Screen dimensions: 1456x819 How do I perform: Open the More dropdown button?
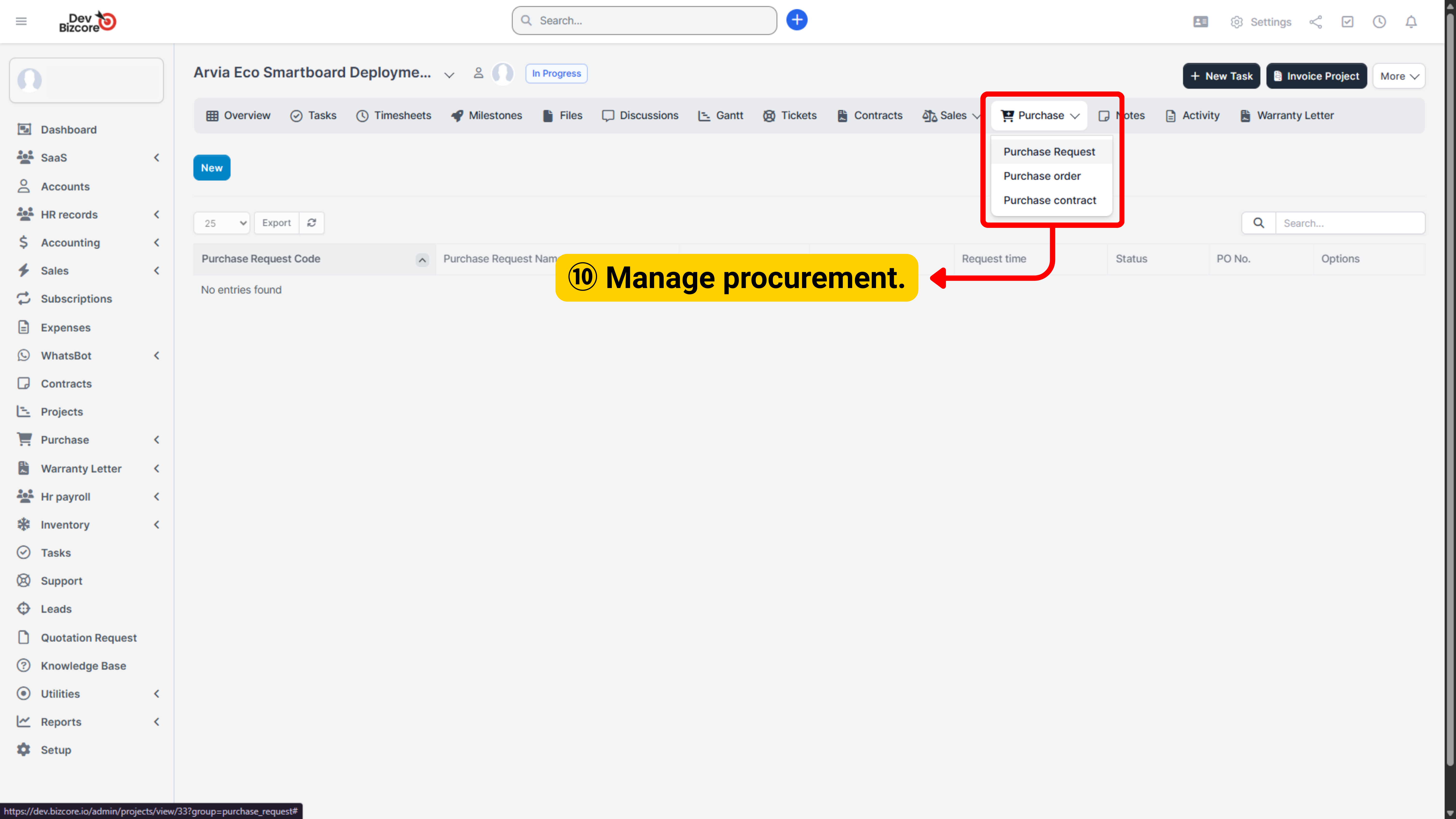point(1398,76)
